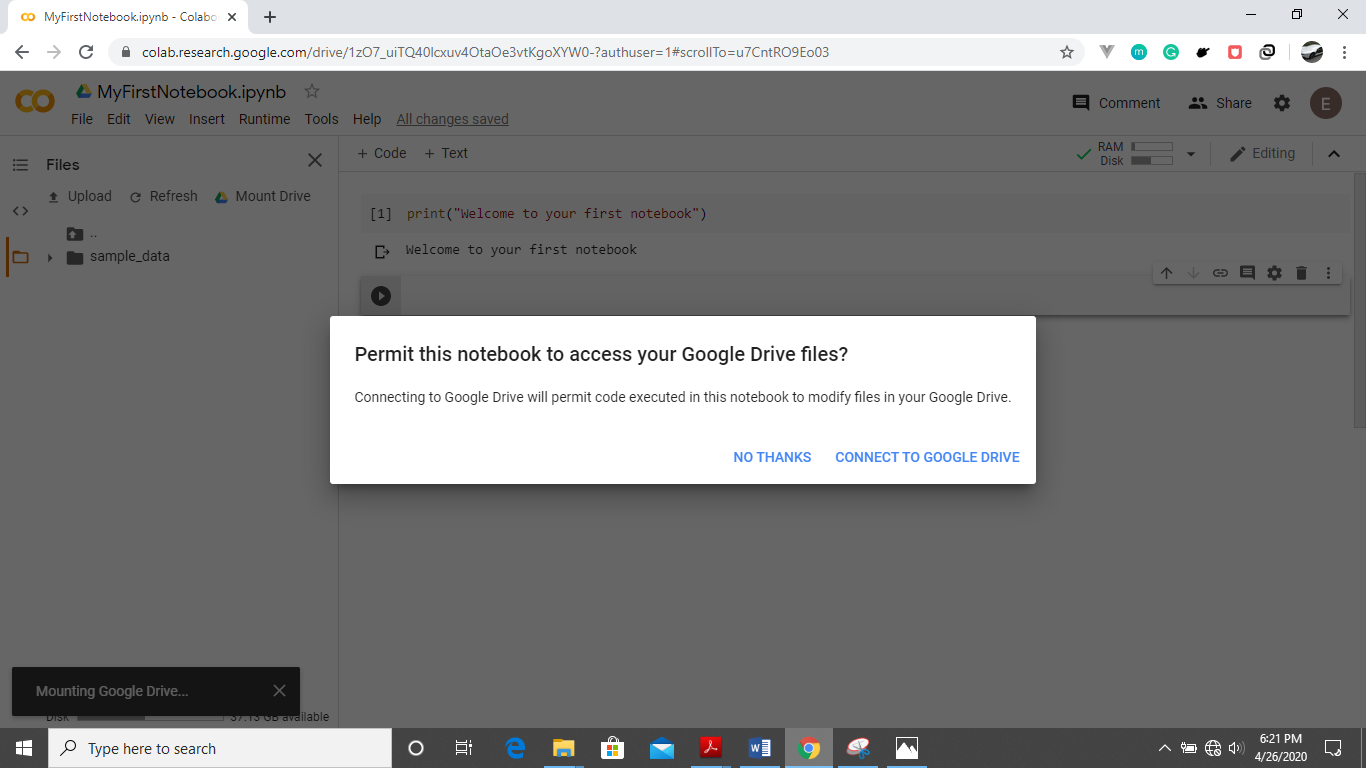Open the table of contents icon

[20, 165]
